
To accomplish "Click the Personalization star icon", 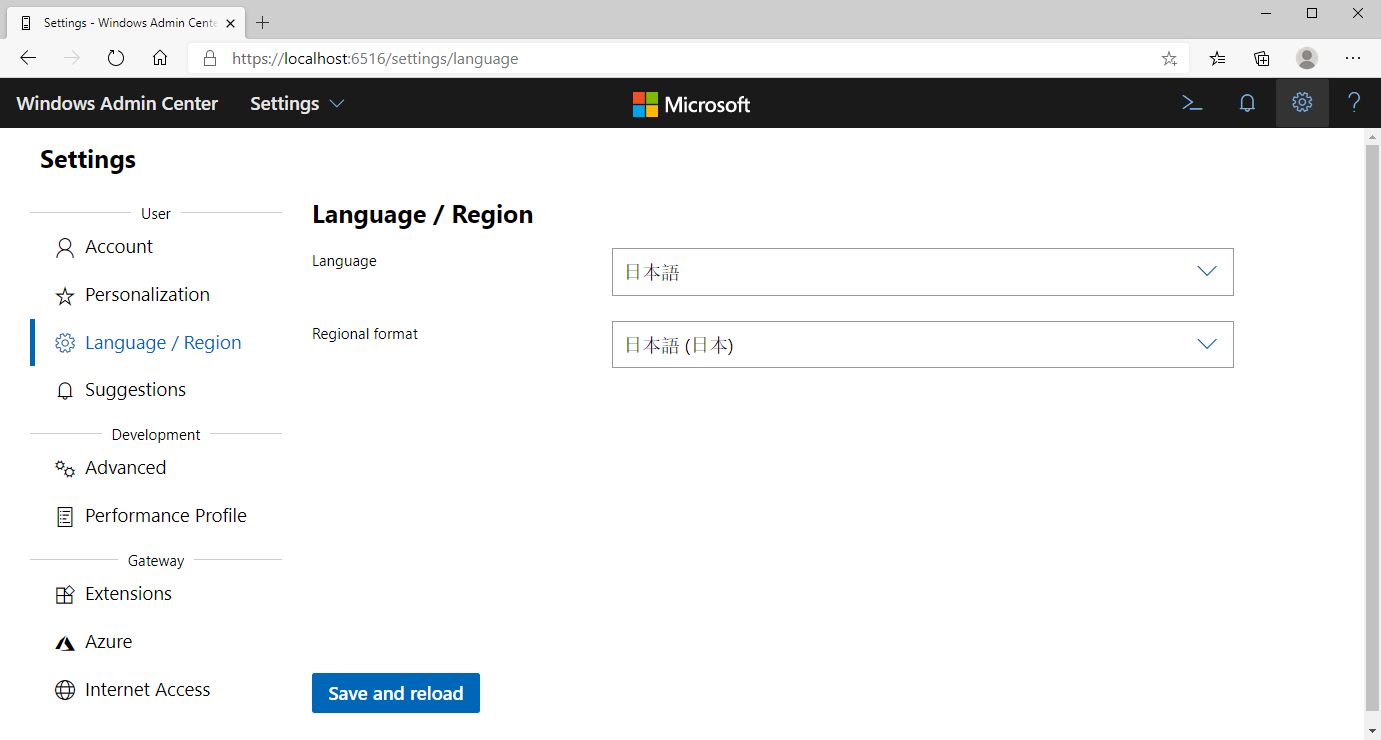I will point(64,294).
